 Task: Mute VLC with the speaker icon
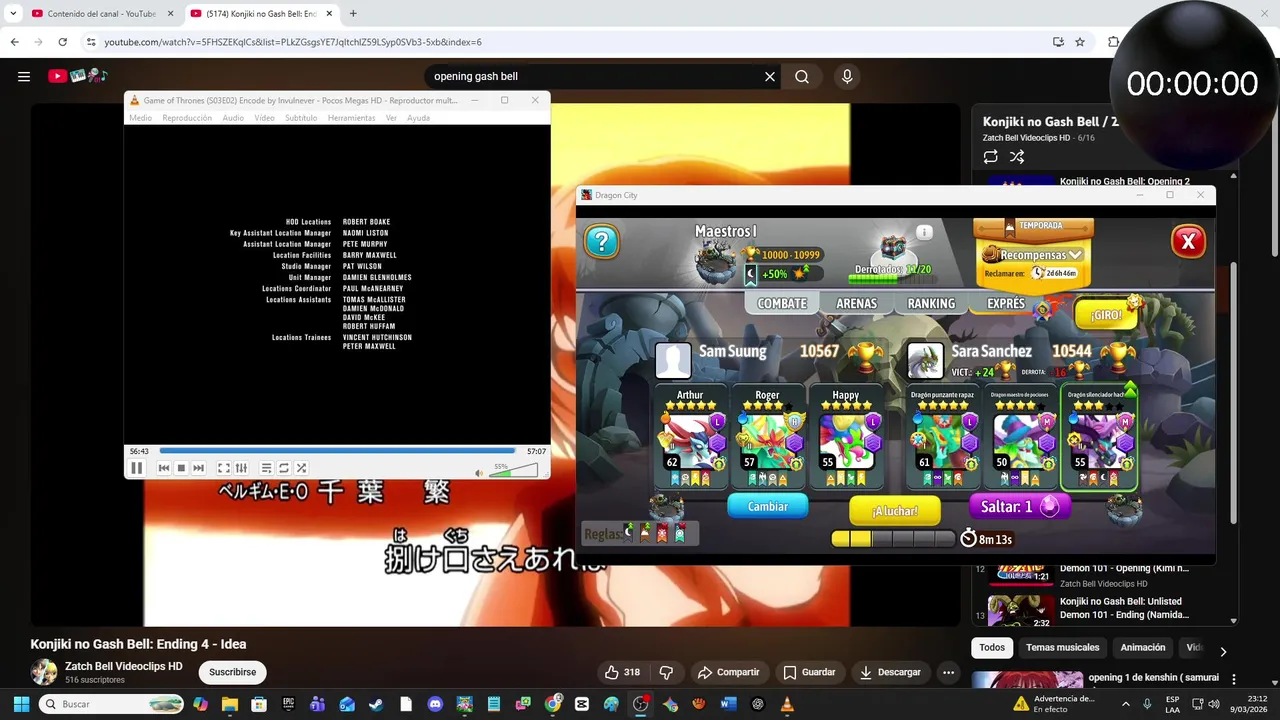pos(479,472)
